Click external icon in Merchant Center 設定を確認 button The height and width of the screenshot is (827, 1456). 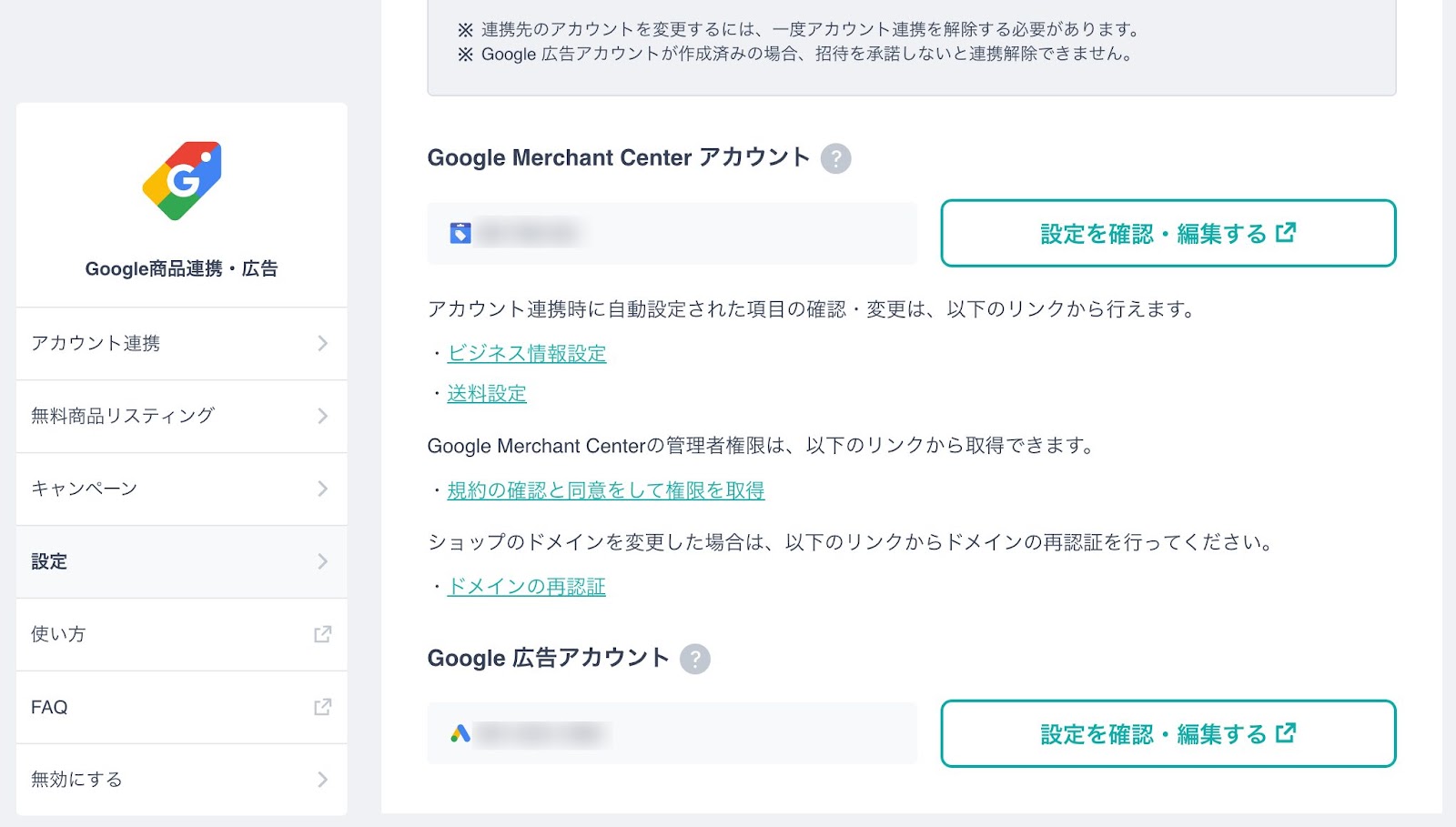1286,233
